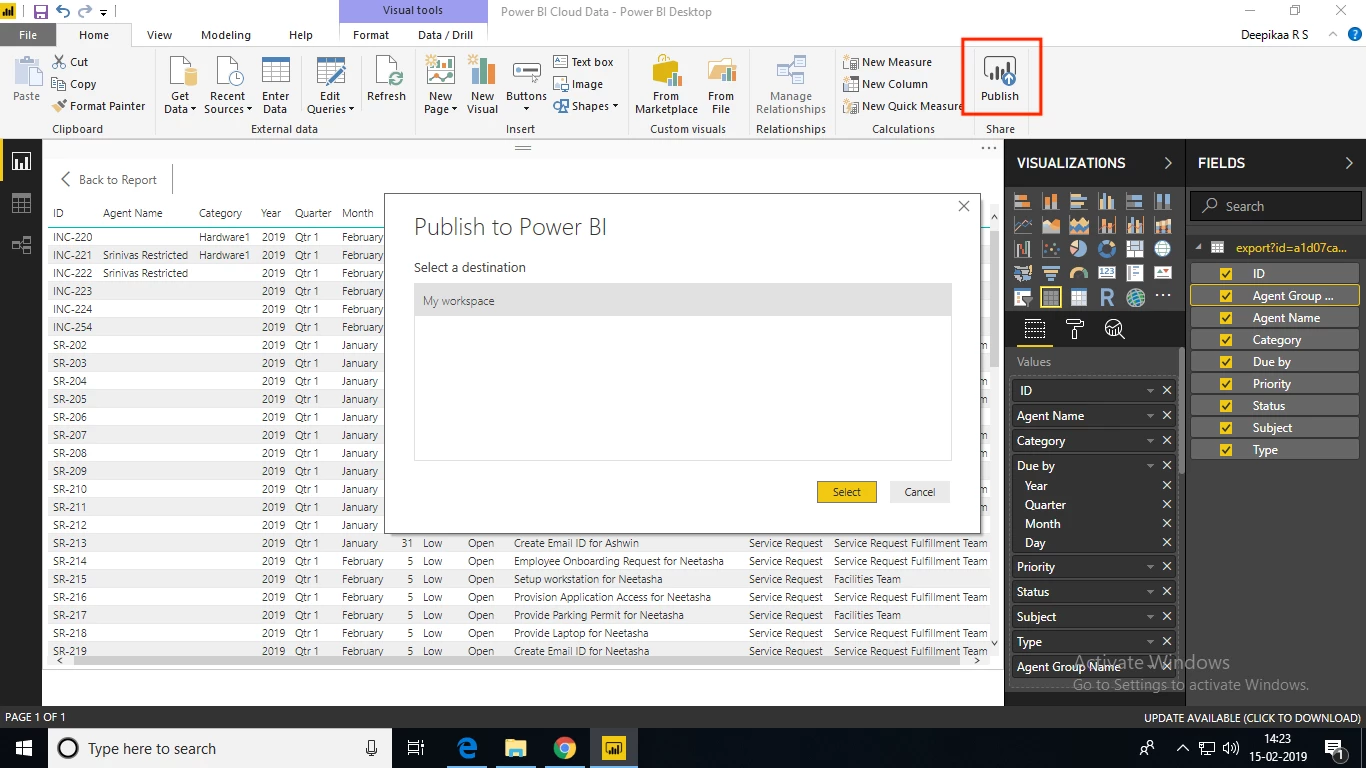
Task: Switch to Model relationships view in sidebar
Action: click(x=21, y=245)
